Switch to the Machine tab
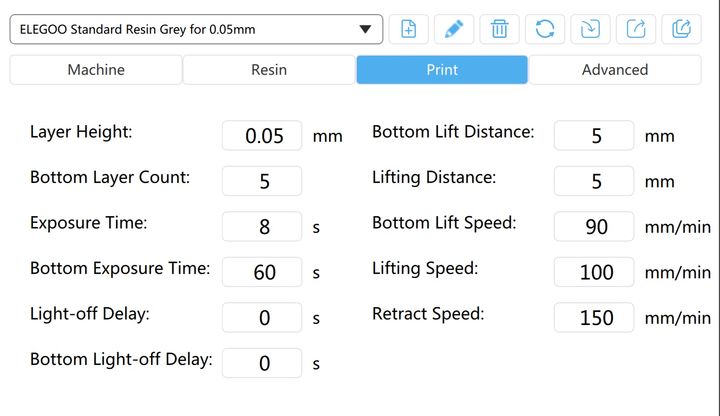This screenshot has height=416, width=720. point(96,70)
